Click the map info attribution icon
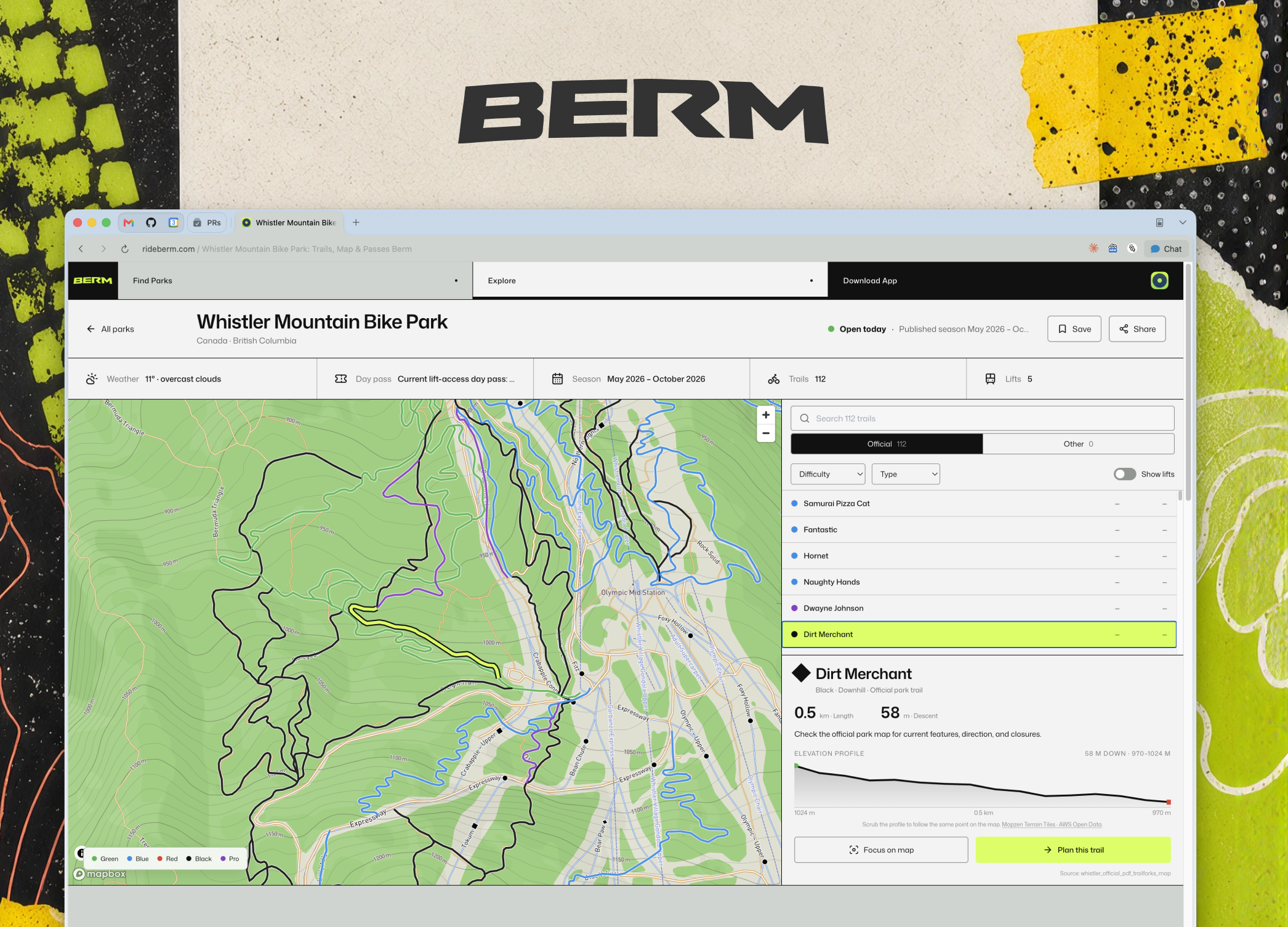This screenshot has width=1288, height=927. point(80,853)
